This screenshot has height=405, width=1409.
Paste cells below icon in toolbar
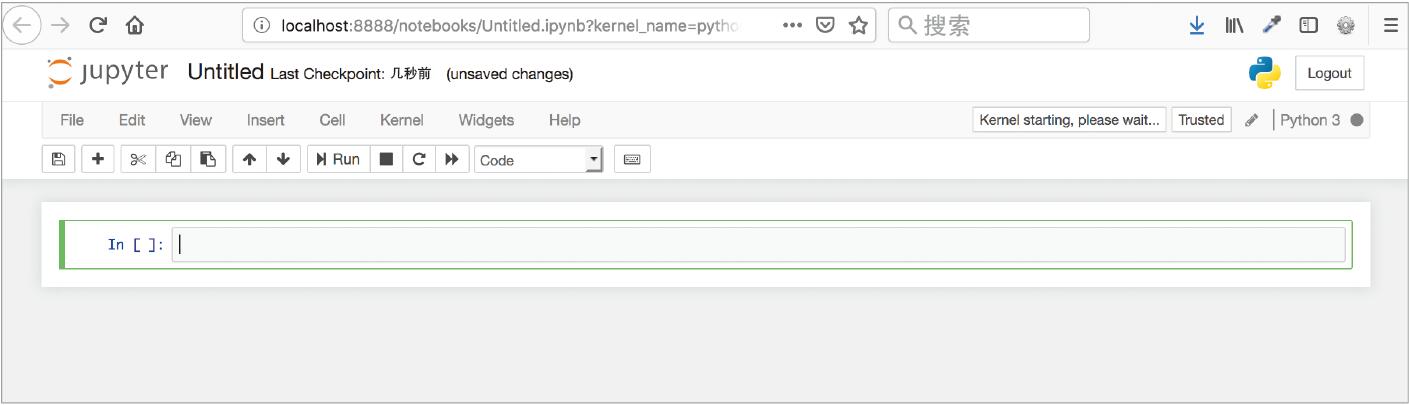(x=208, y=159)
